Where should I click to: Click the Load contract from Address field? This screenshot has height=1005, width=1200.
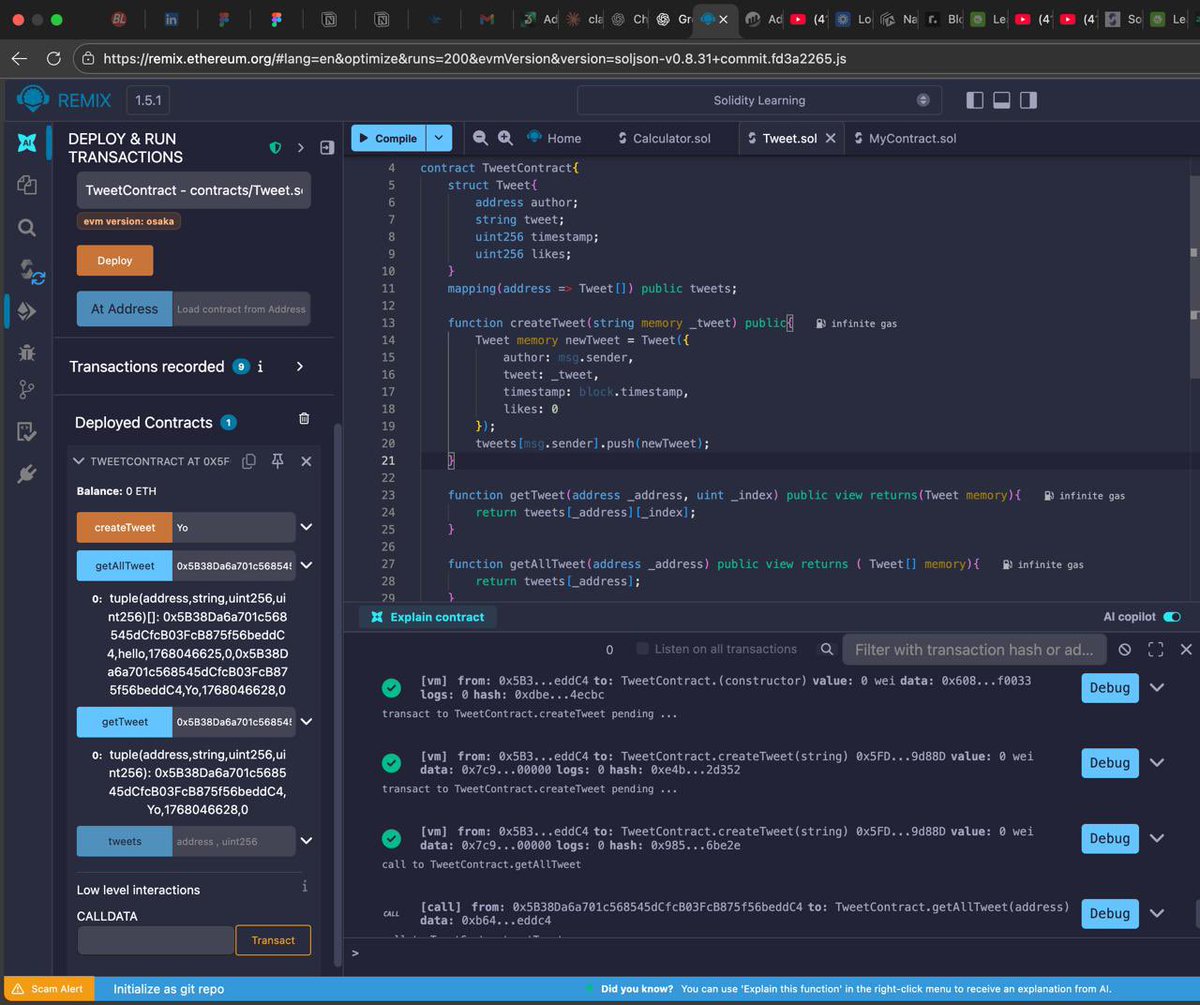pyautogui.click(x=241, y=308)
